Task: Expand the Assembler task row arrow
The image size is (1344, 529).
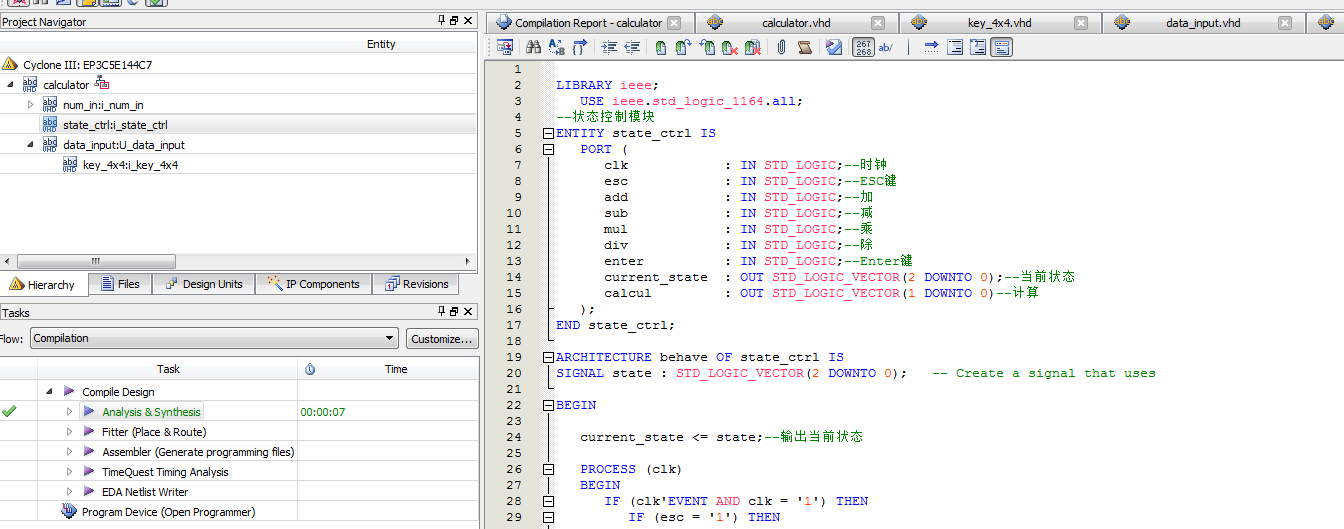Action: (x=70, y=452)
